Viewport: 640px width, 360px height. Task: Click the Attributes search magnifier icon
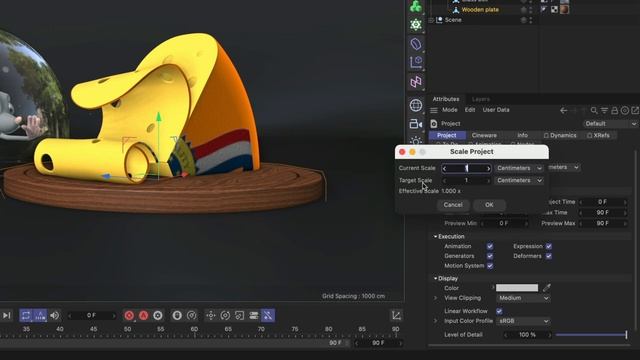click(594, 110)
